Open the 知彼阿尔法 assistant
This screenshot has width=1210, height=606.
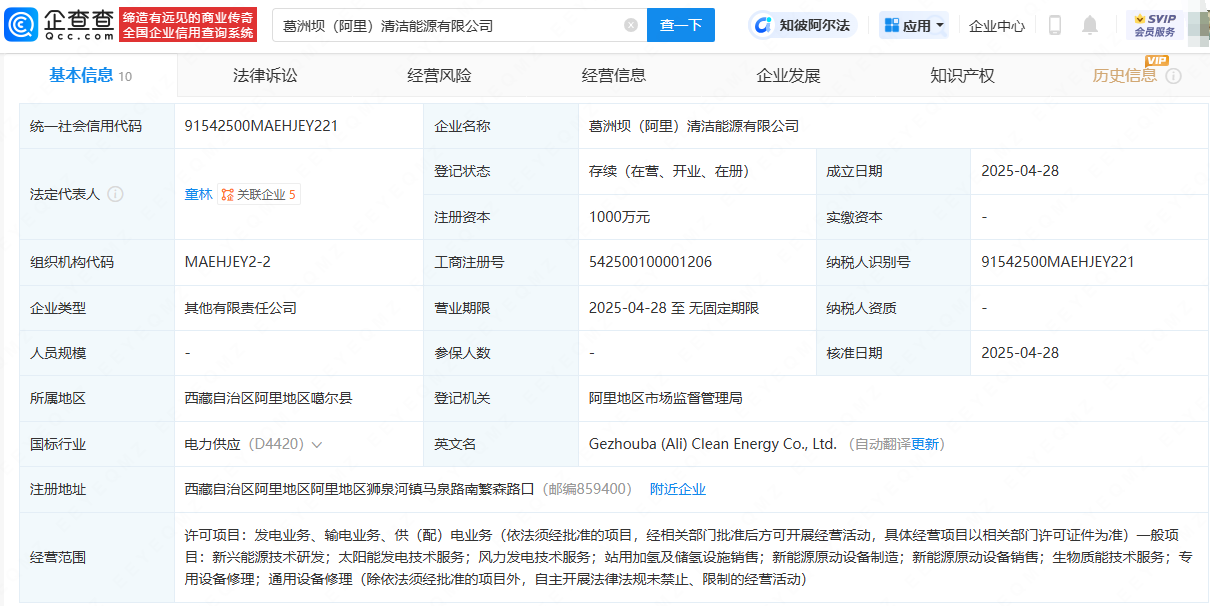click(x=803, y=25)
